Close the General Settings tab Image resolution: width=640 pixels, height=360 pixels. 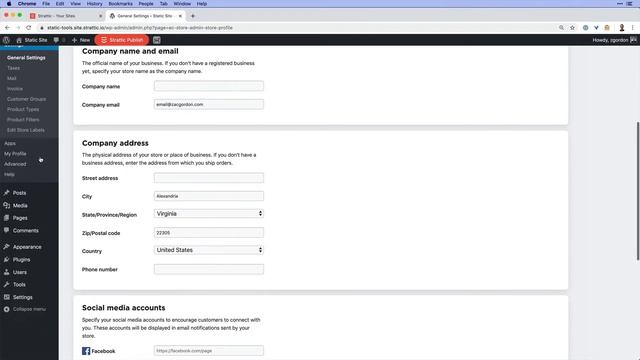pyautogui.click(x=180, y=16)
